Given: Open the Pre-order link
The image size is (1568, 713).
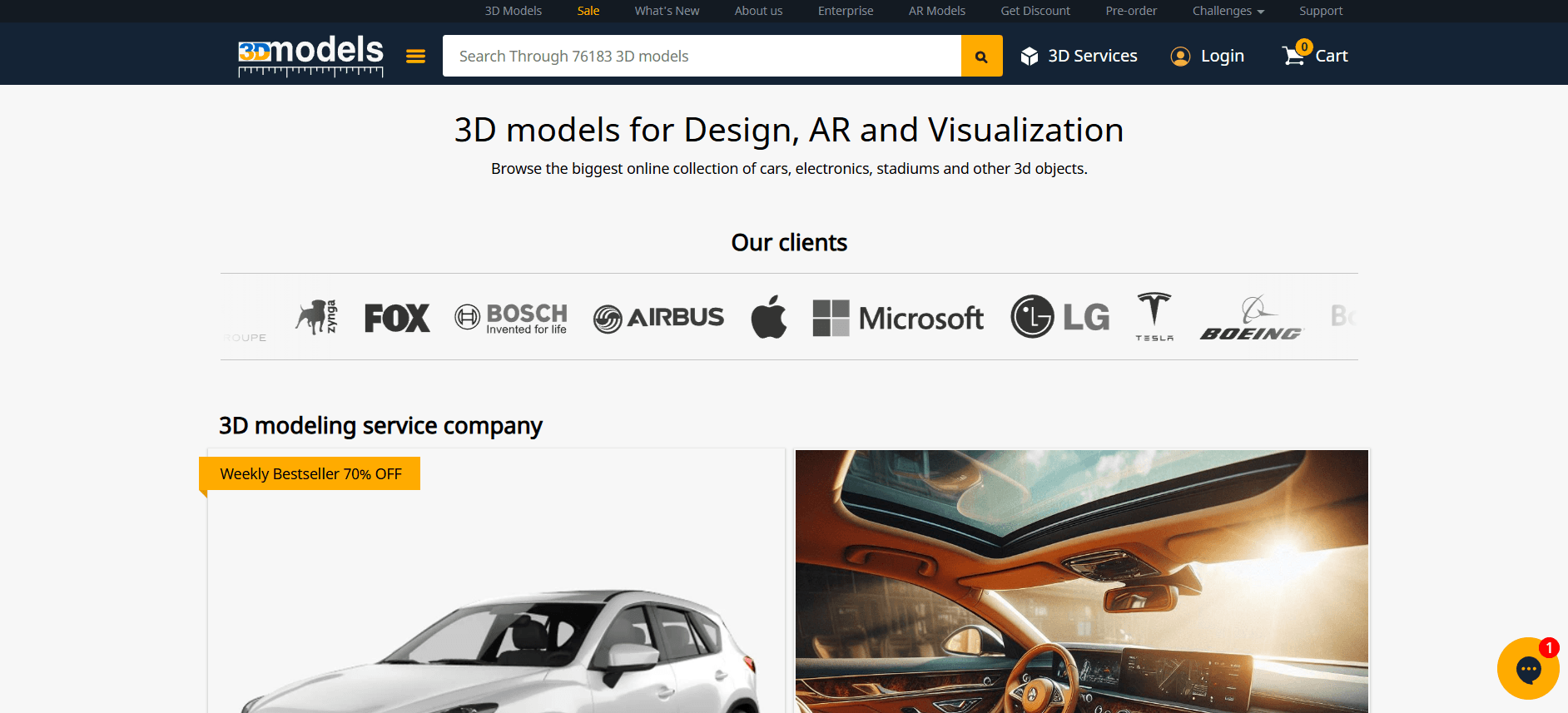Looking at the screenshot, I should coord(1131,11).
